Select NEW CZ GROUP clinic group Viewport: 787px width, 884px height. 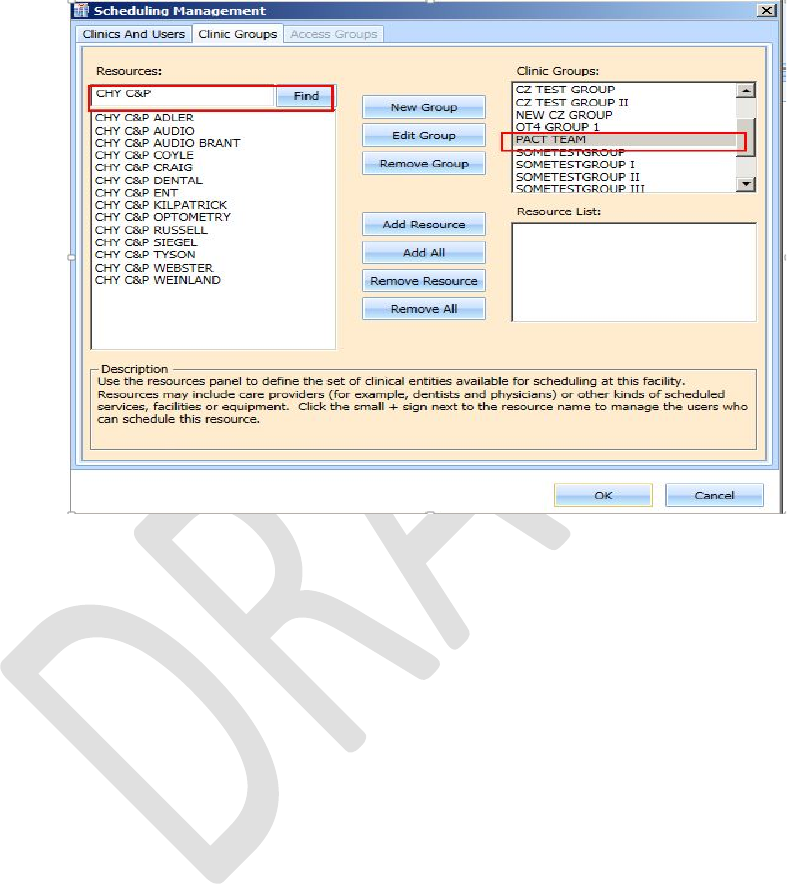point(564,114)
